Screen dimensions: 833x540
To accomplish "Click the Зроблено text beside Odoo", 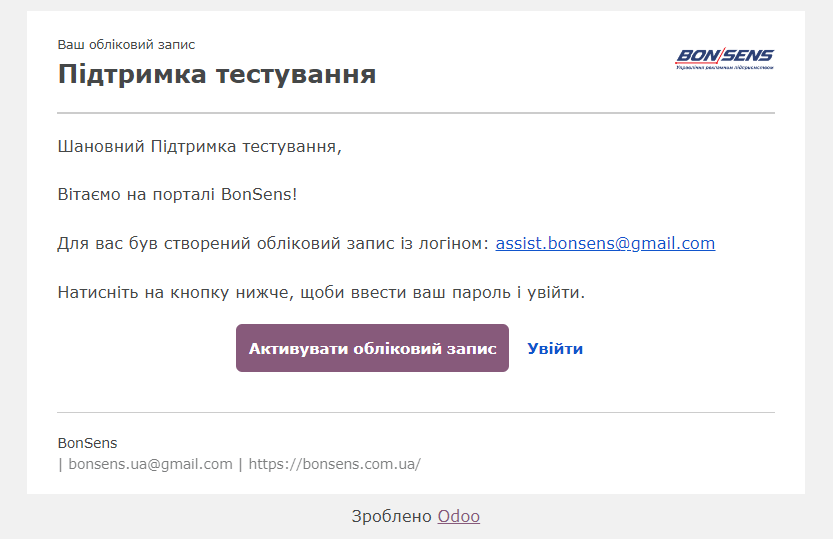I will point(391,516).
